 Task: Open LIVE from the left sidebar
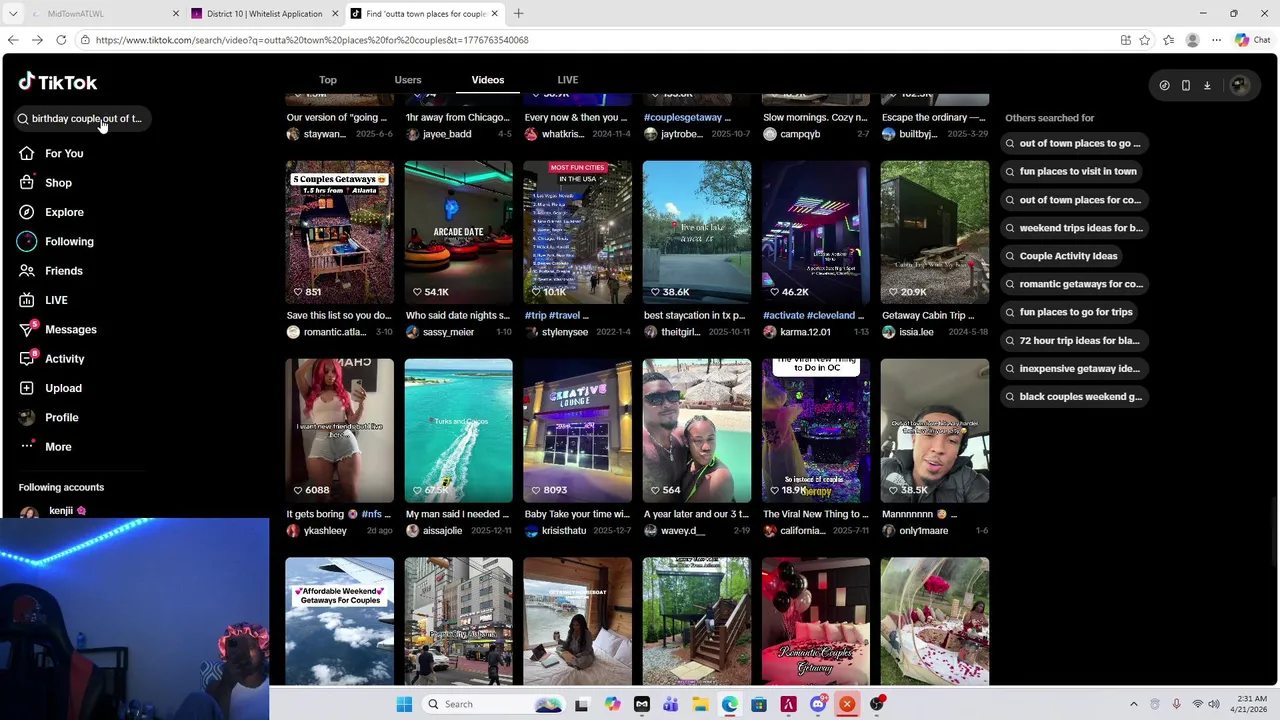44,300
